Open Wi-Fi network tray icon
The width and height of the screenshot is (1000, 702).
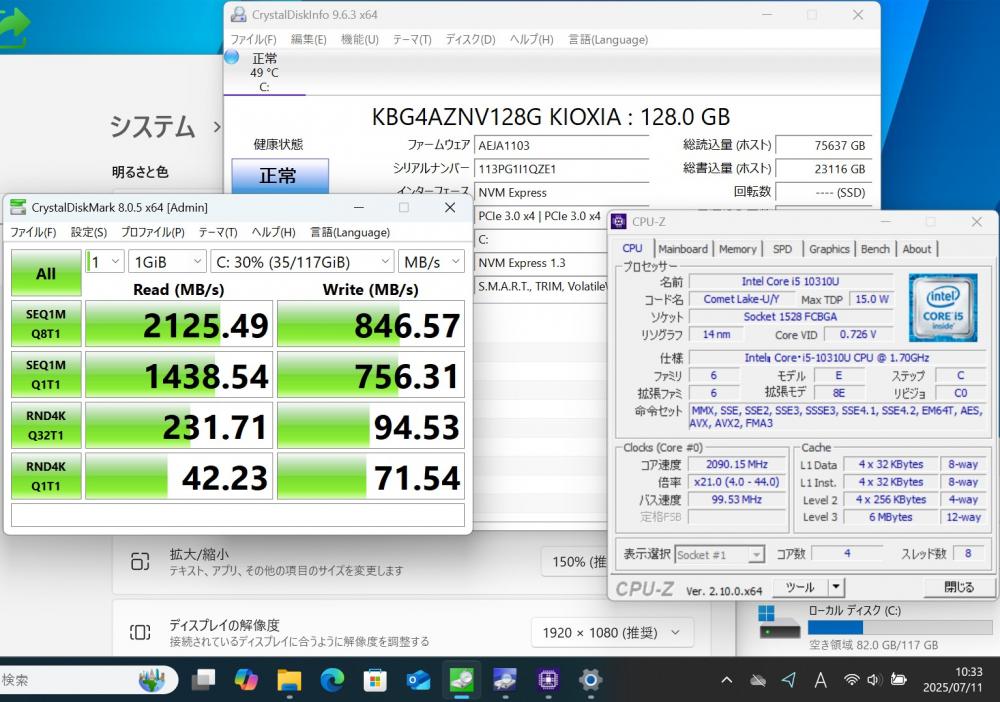click(851, 680)
